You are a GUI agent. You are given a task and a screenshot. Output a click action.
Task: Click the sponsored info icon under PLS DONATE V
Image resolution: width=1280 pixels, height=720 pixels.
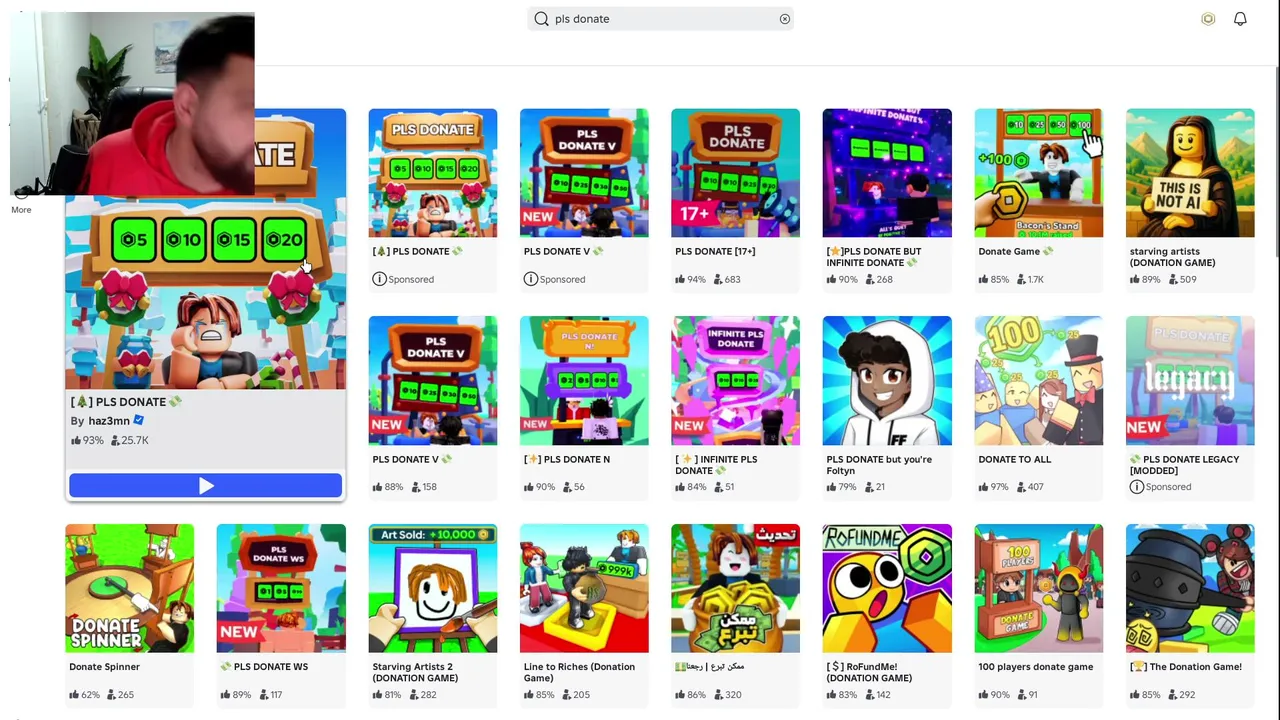pyautogui.click(x=530, y=279)
